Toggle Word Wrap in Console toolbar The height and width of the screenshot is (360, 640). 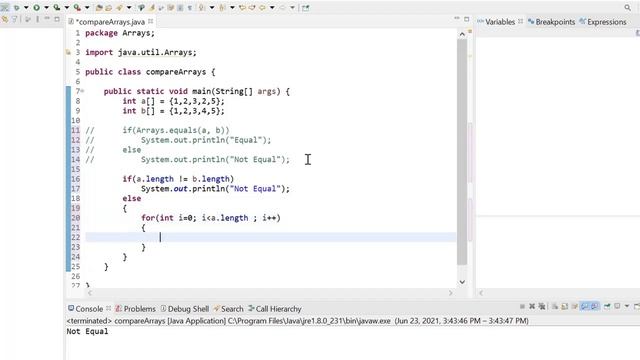click(574, 306)
